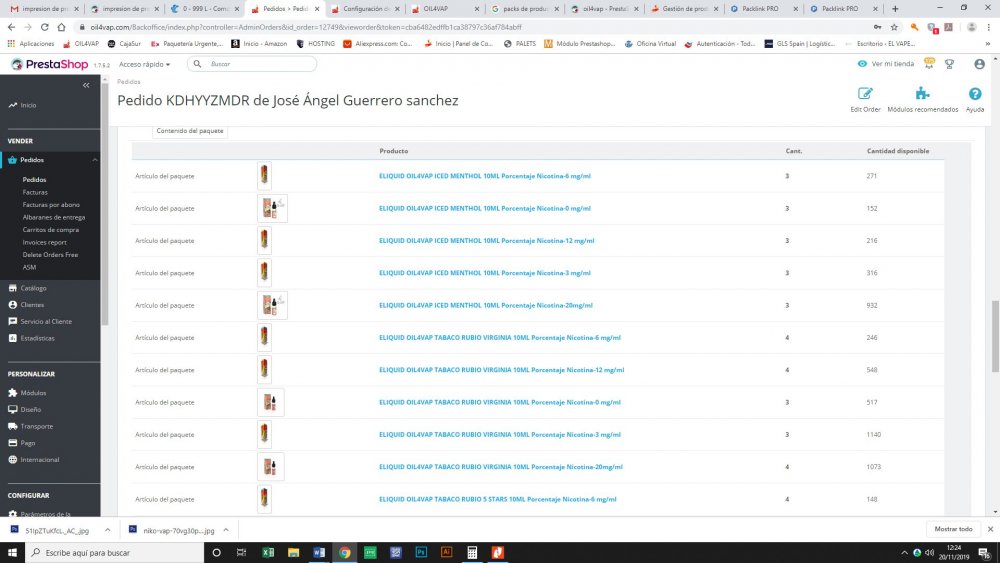Click thumbnail of ICED MENTHOL Nicotina-0 product
The image size is (1000, 563).
(272, 208)
